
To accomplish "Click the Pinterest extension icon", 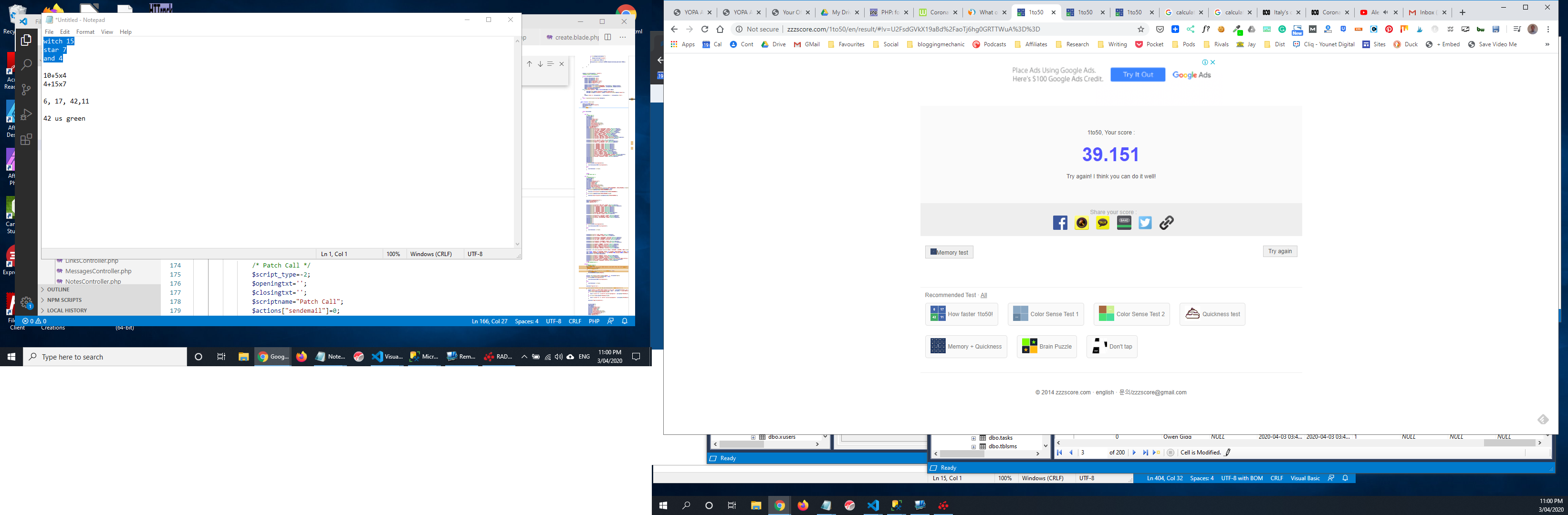I will [x=1389, y=29].
